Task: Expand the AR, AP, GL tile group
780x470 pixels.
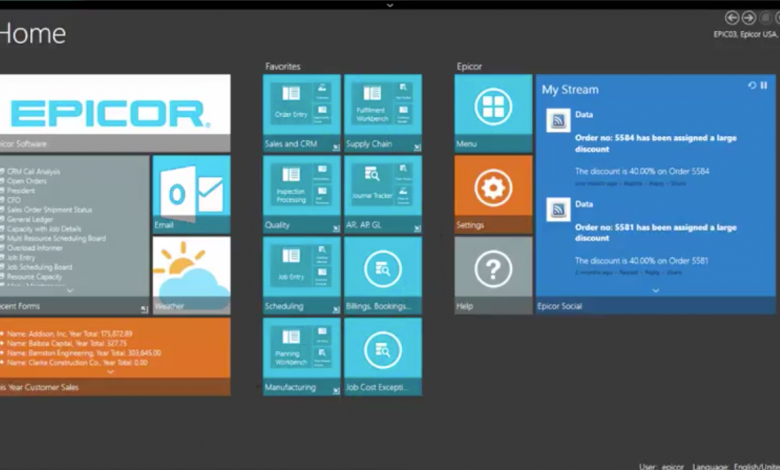Action: tap(417, 228)
